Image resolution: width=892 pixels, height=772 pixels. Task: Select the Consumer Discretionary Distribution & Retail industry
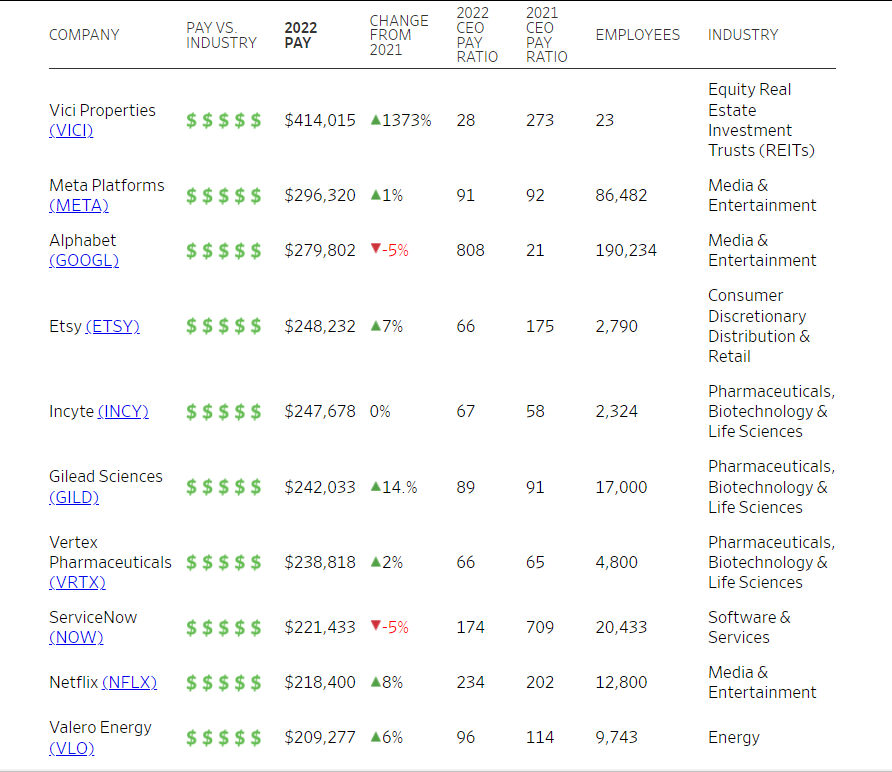(x=759, y=326)
